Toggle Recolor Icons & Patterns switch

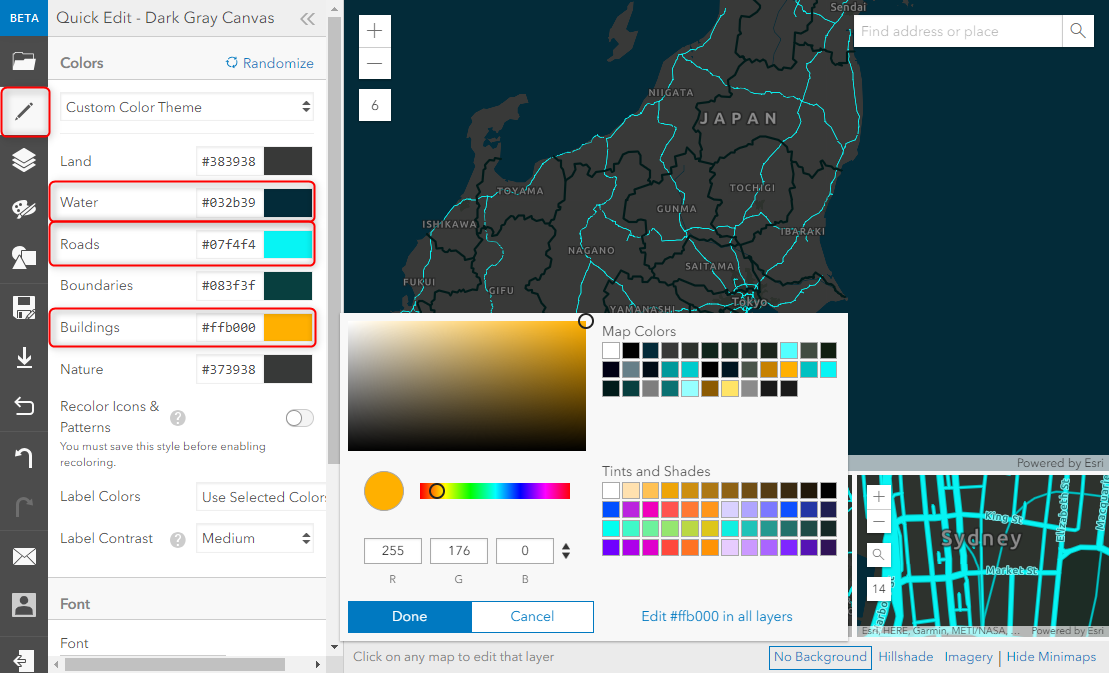299,418
